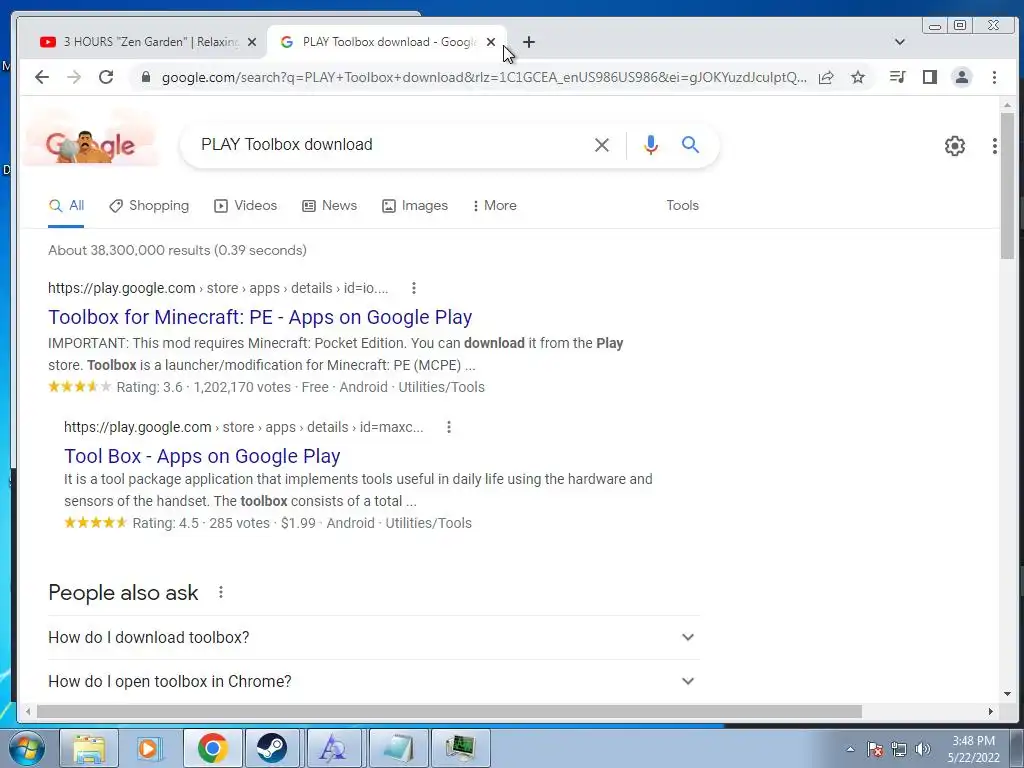
Task: Switch to the Zen Garden YouTube tab
Action: click(x=142, y=42)
